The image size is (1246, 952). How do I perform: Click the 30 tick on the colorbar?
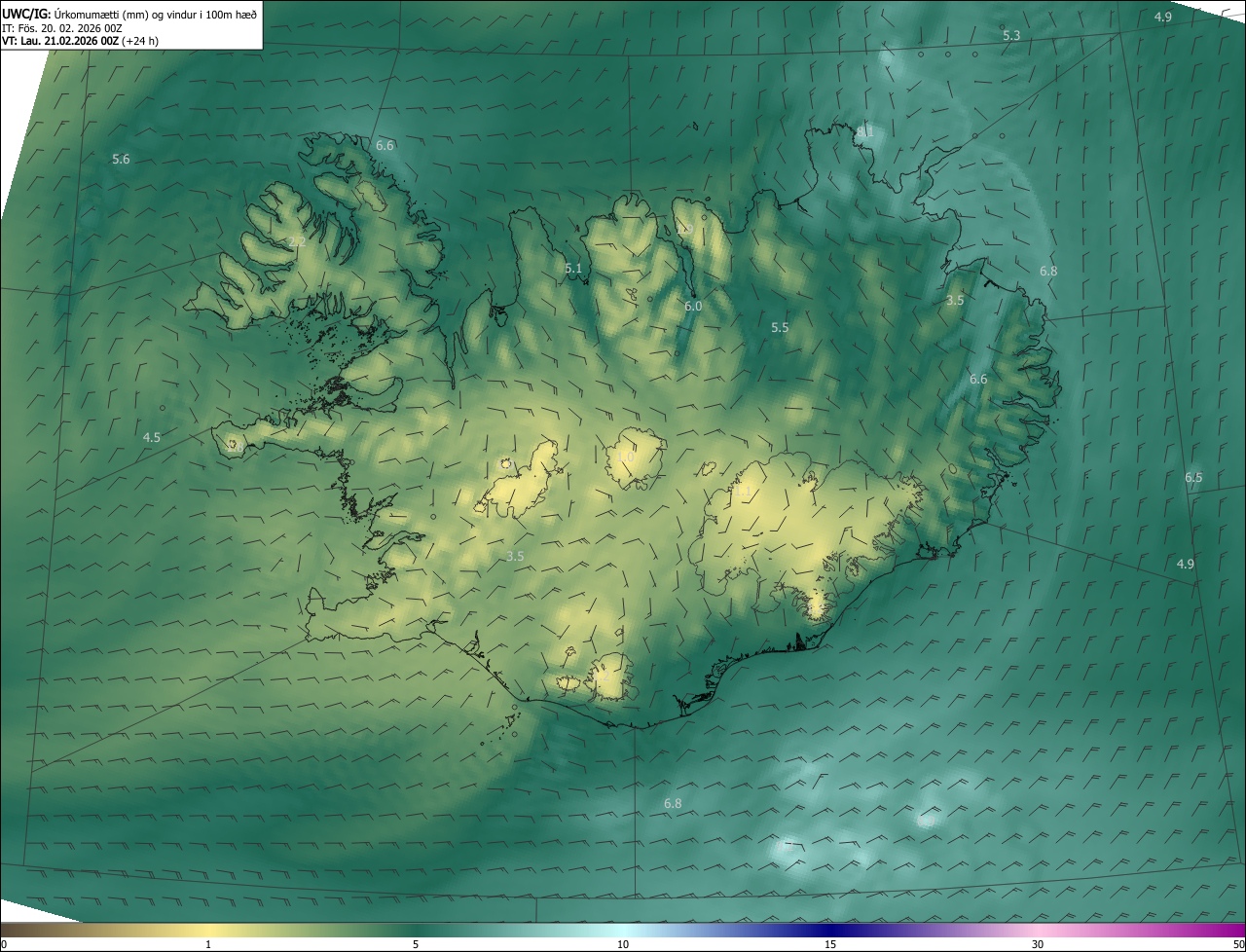coord(1038,944)
